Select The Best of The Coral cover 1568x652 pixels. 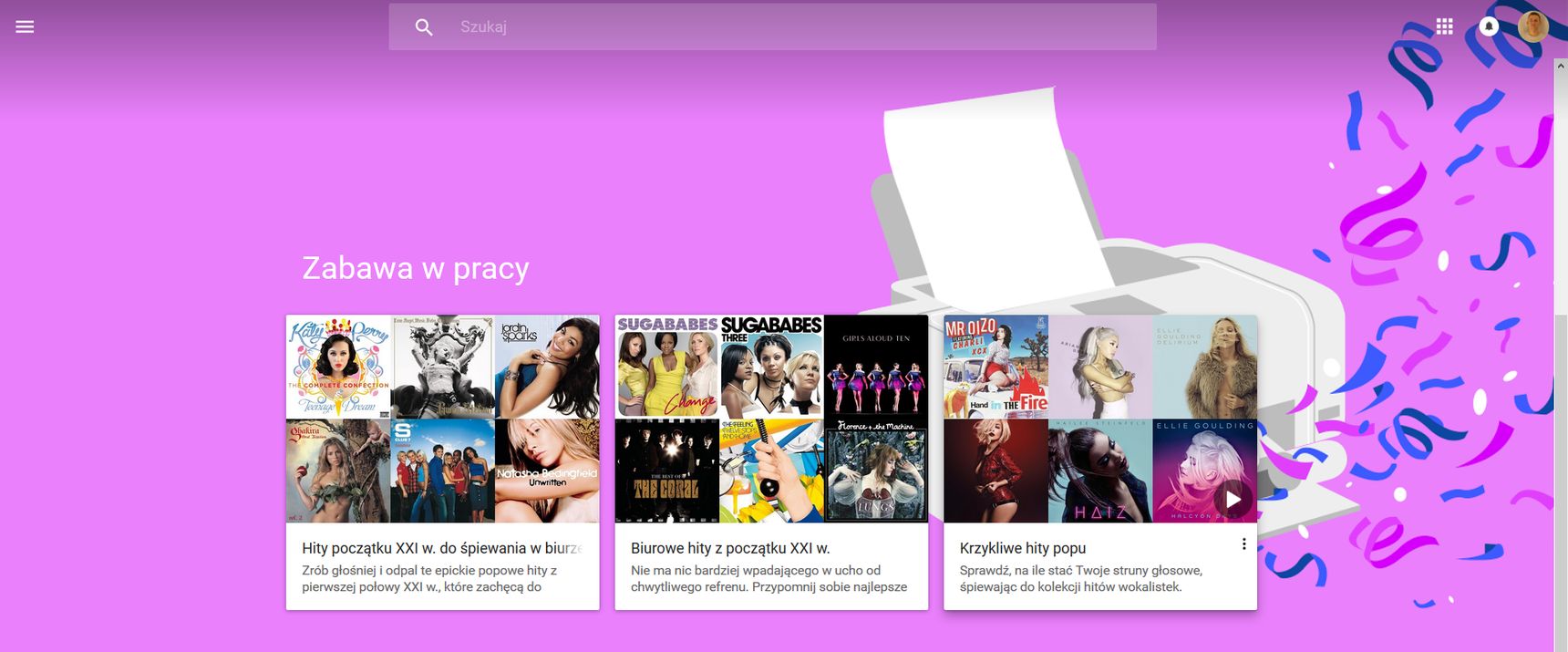click(667, 471)
